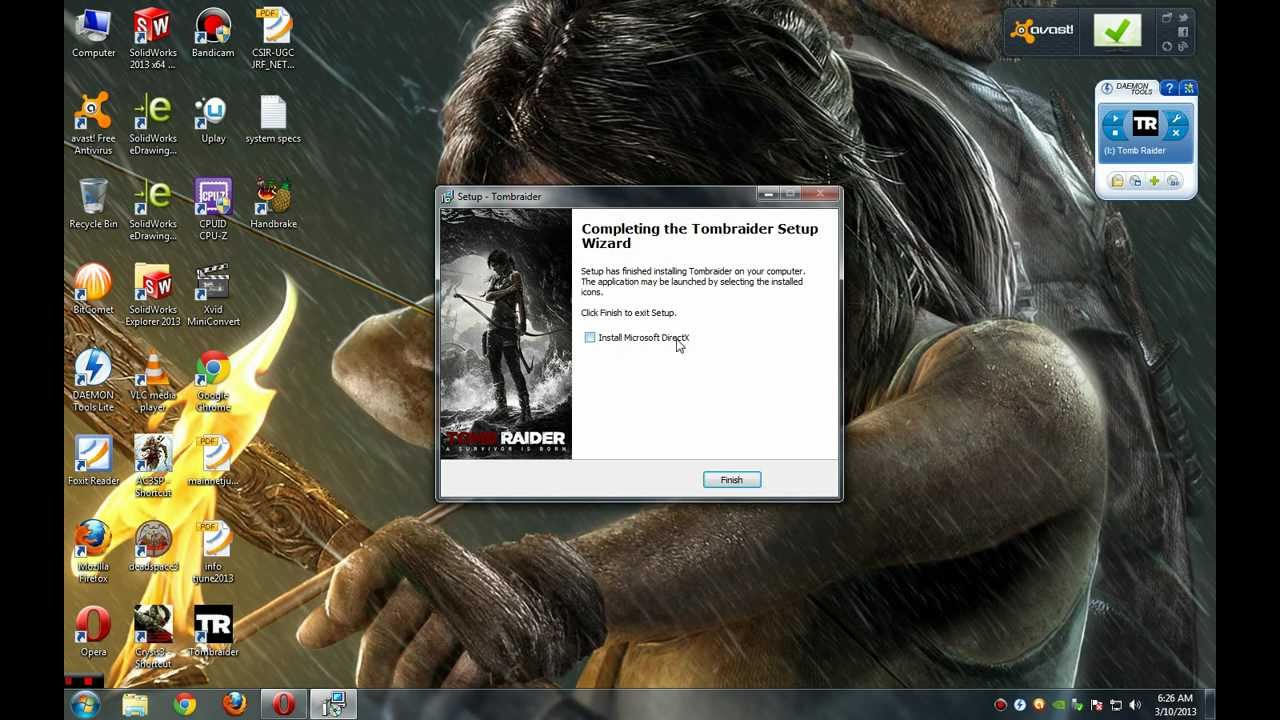The height and width of the screenshot is (720, 1280).
Task: Open the Computer desktop icon
Action: tap(93, 33)
